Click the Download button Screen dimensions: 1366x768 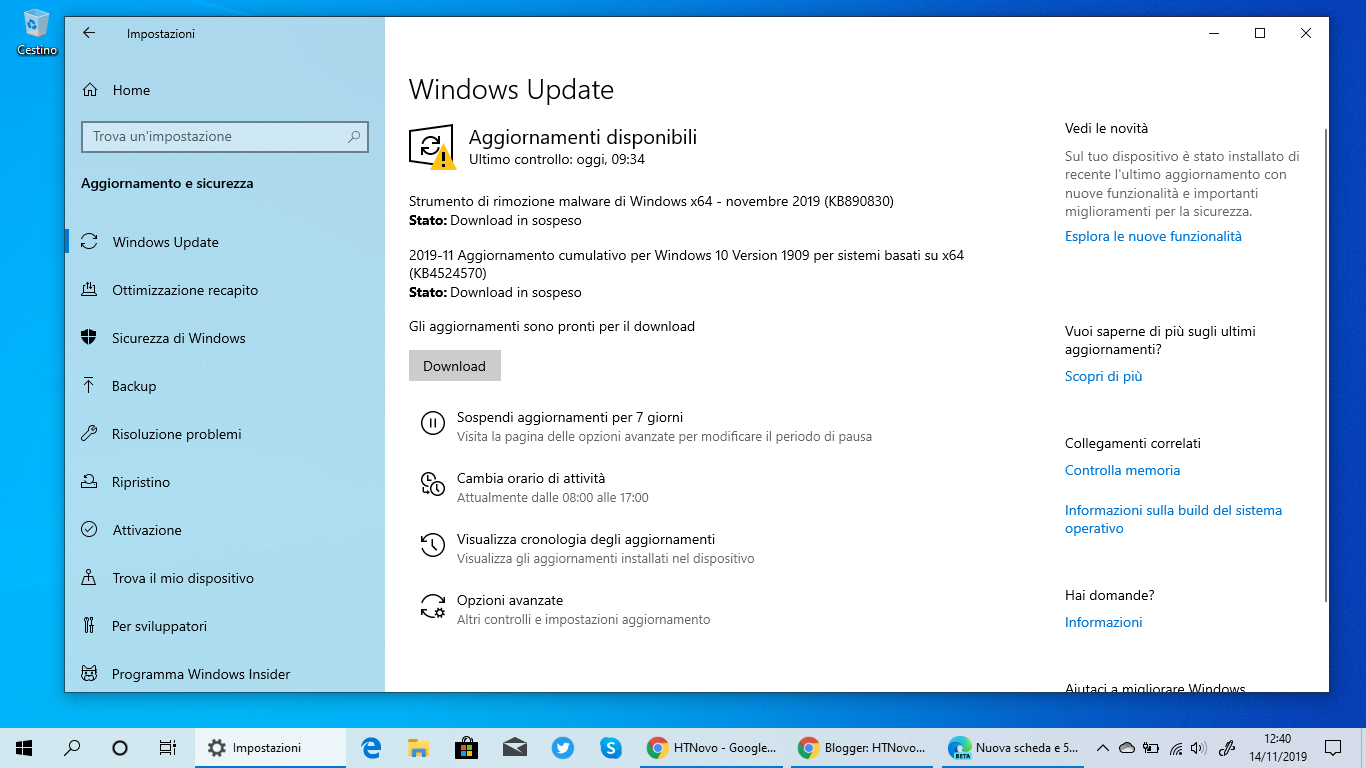(x=454, y=366)
